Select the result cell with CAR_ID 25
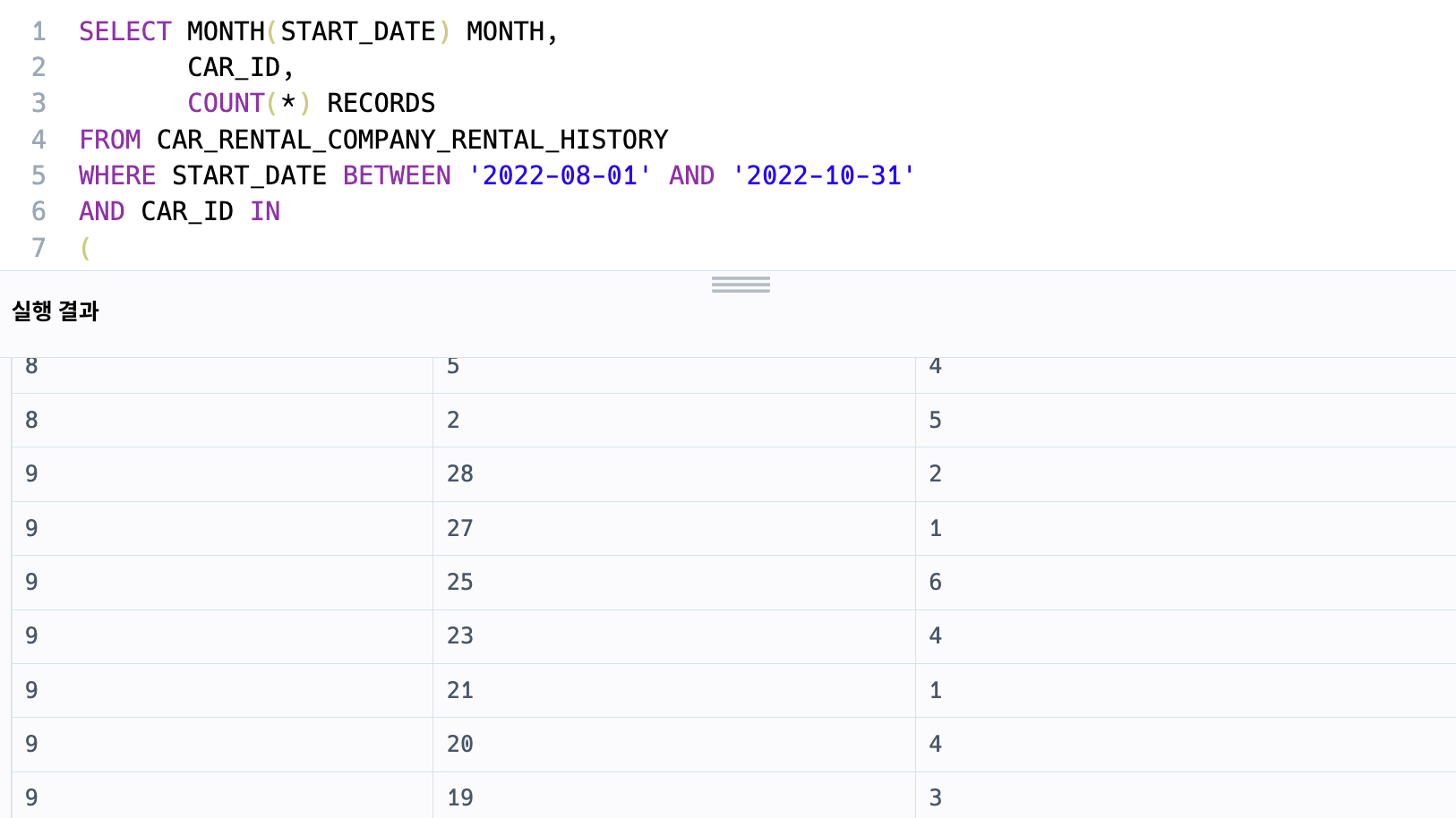The width and height of the screenshot is (1456, 818). (674, 583)
